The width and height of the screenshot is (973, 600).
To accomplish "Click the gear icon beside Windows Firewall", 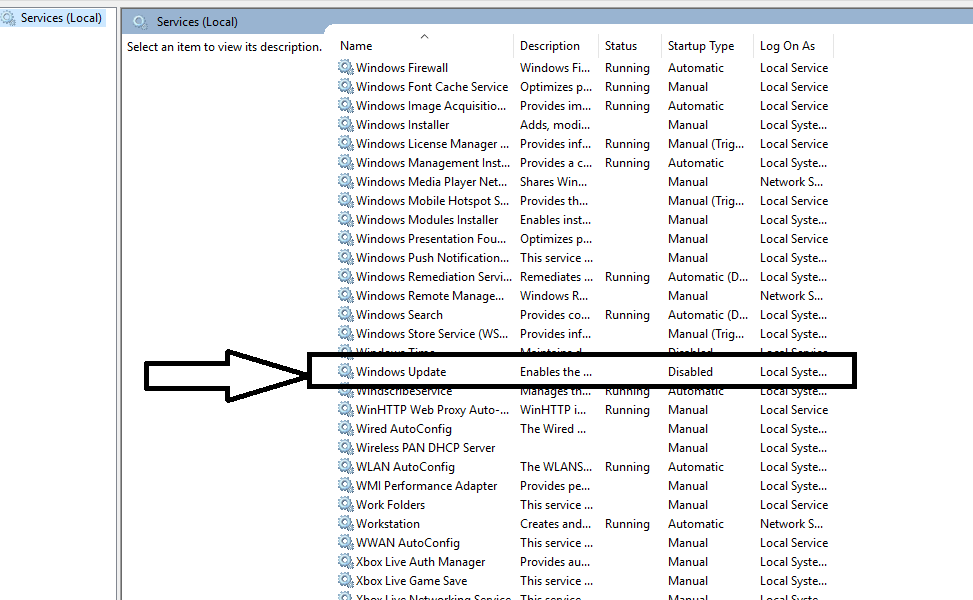I will coord(346,68).
